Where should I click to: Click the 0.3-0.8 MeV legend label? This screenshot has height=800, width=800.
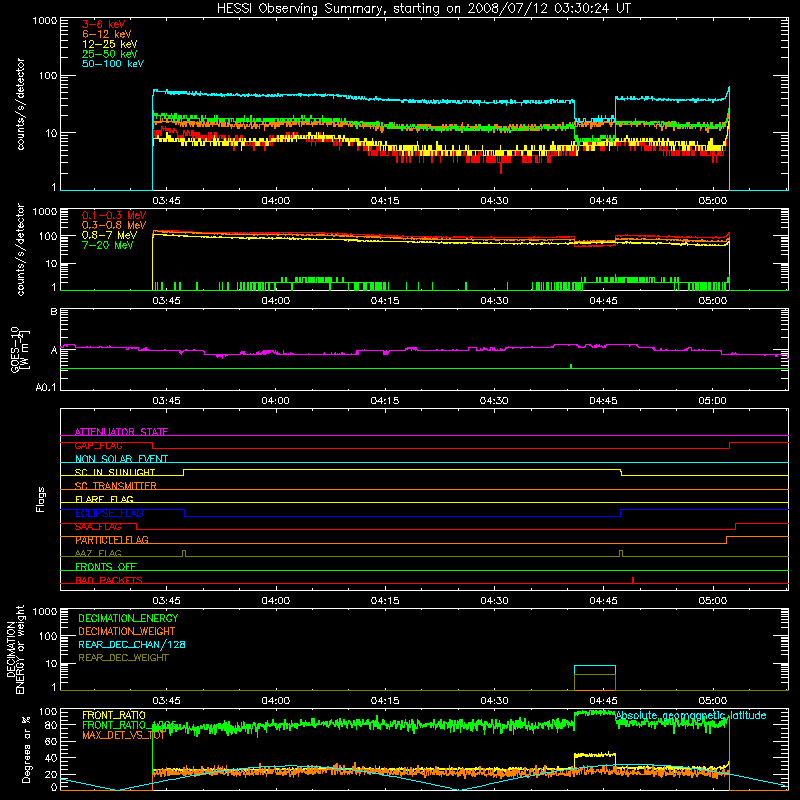(114, 226)
